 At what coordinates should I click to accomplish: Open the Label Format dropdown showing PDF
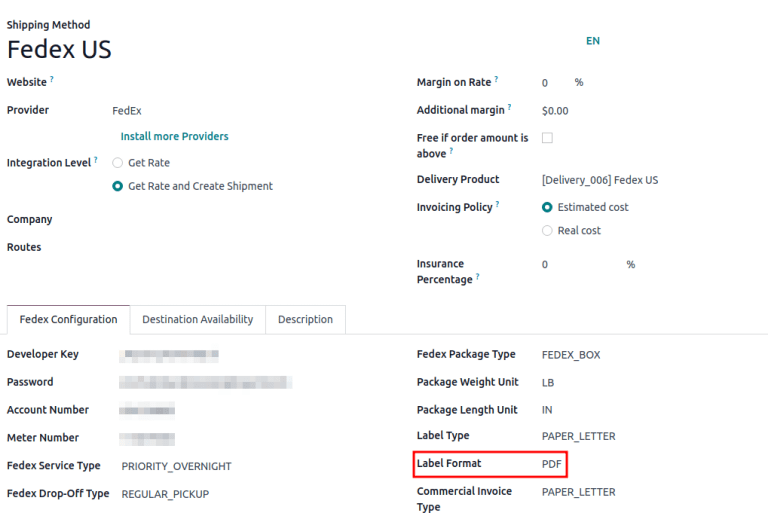552,464
